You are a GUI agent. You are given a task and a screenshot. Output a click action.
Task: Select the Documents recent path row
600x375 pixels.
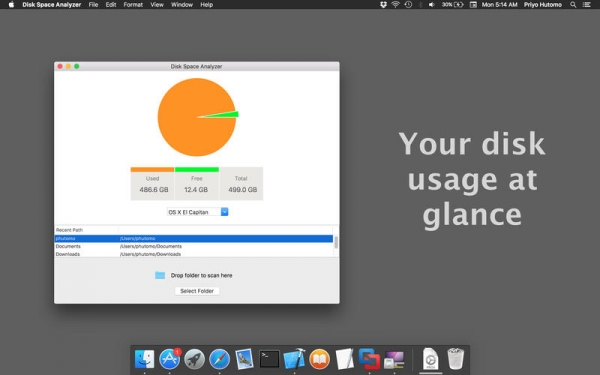pos(194,246)
